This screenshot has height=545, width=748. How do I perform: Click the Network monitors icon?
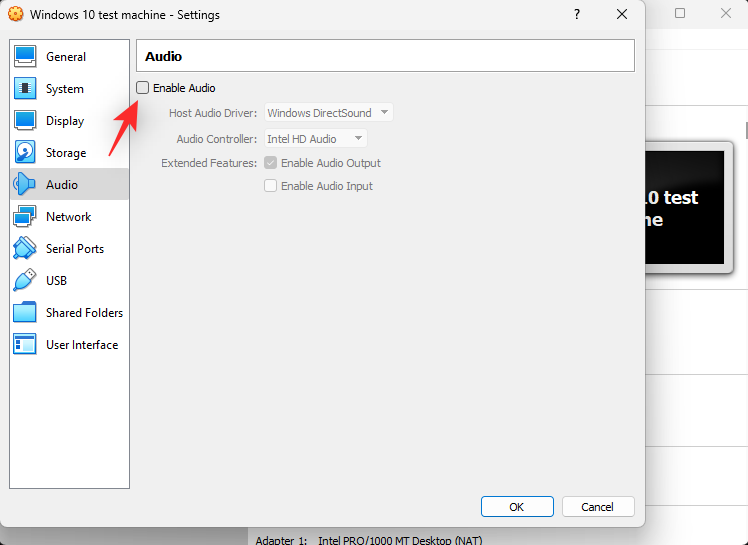click(x=25, y=216)
